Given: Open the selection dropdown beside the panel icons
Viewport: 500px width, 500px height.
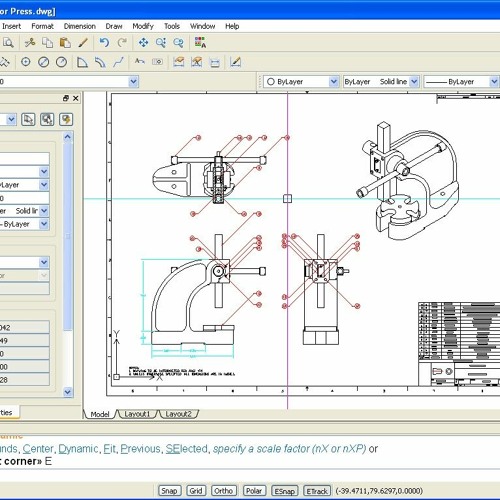Looking at the screenshot, I should pyautogui.click(x=11, y=119).
